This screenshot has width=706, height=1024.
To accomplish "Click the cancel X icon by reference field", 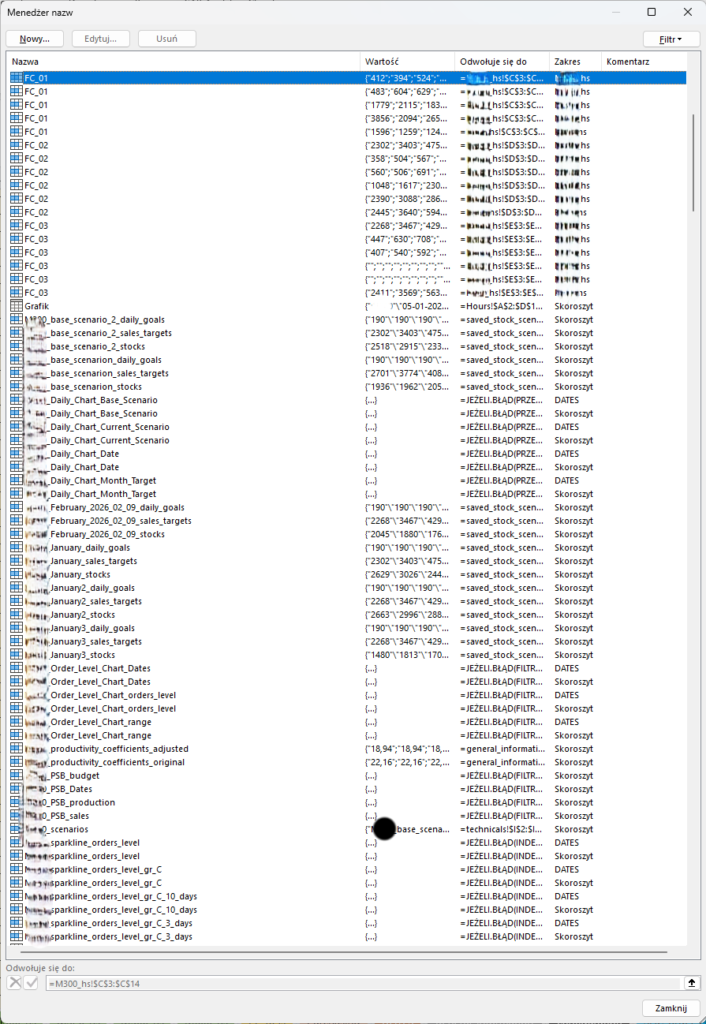I will 14,982.
